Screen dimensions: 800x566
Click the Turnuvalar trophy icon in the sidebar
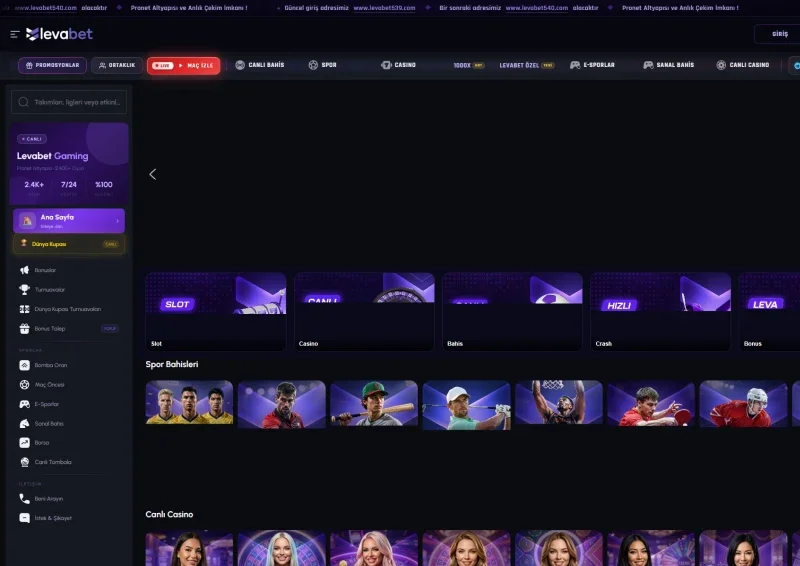coord(24,289)
